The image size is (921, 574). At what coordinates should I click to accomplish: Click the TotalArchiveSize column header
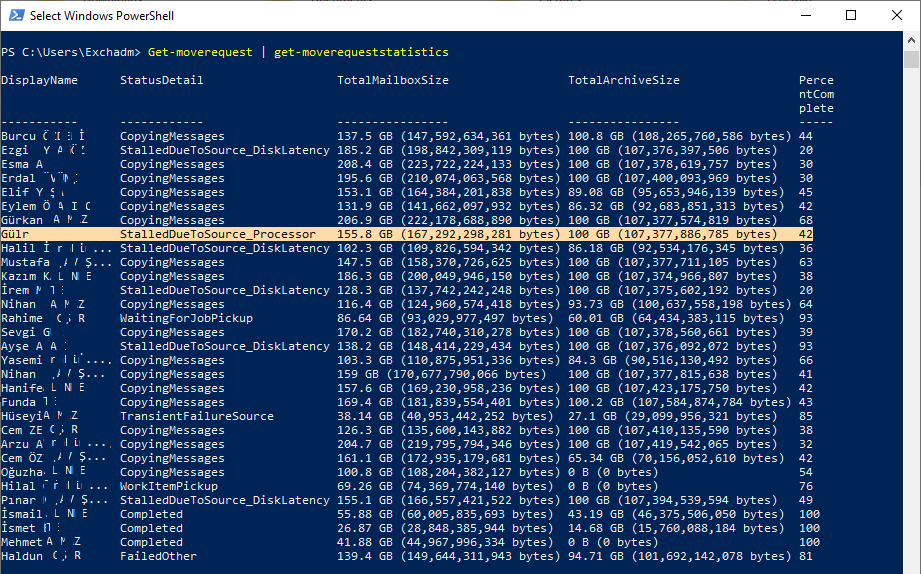pos(624,80)
